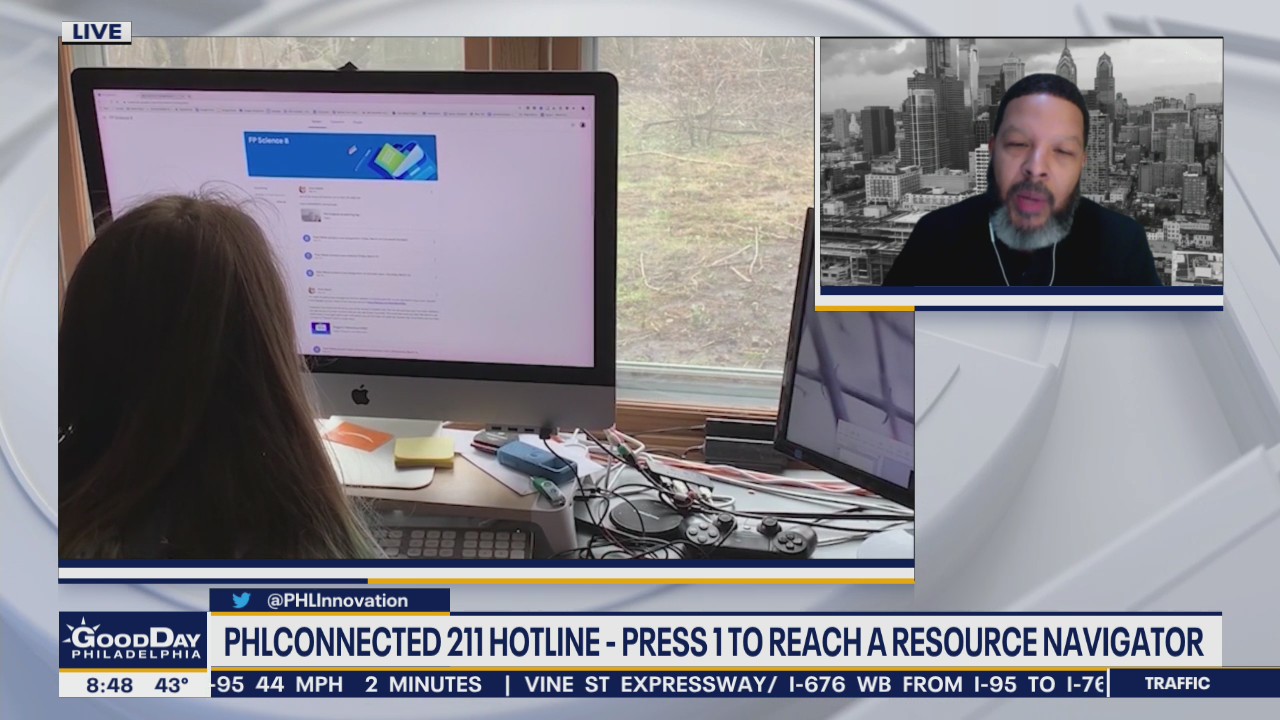Click the TRAFFIC label box
This screenshot has height=720, width=1280.
tap(1177, 684)
